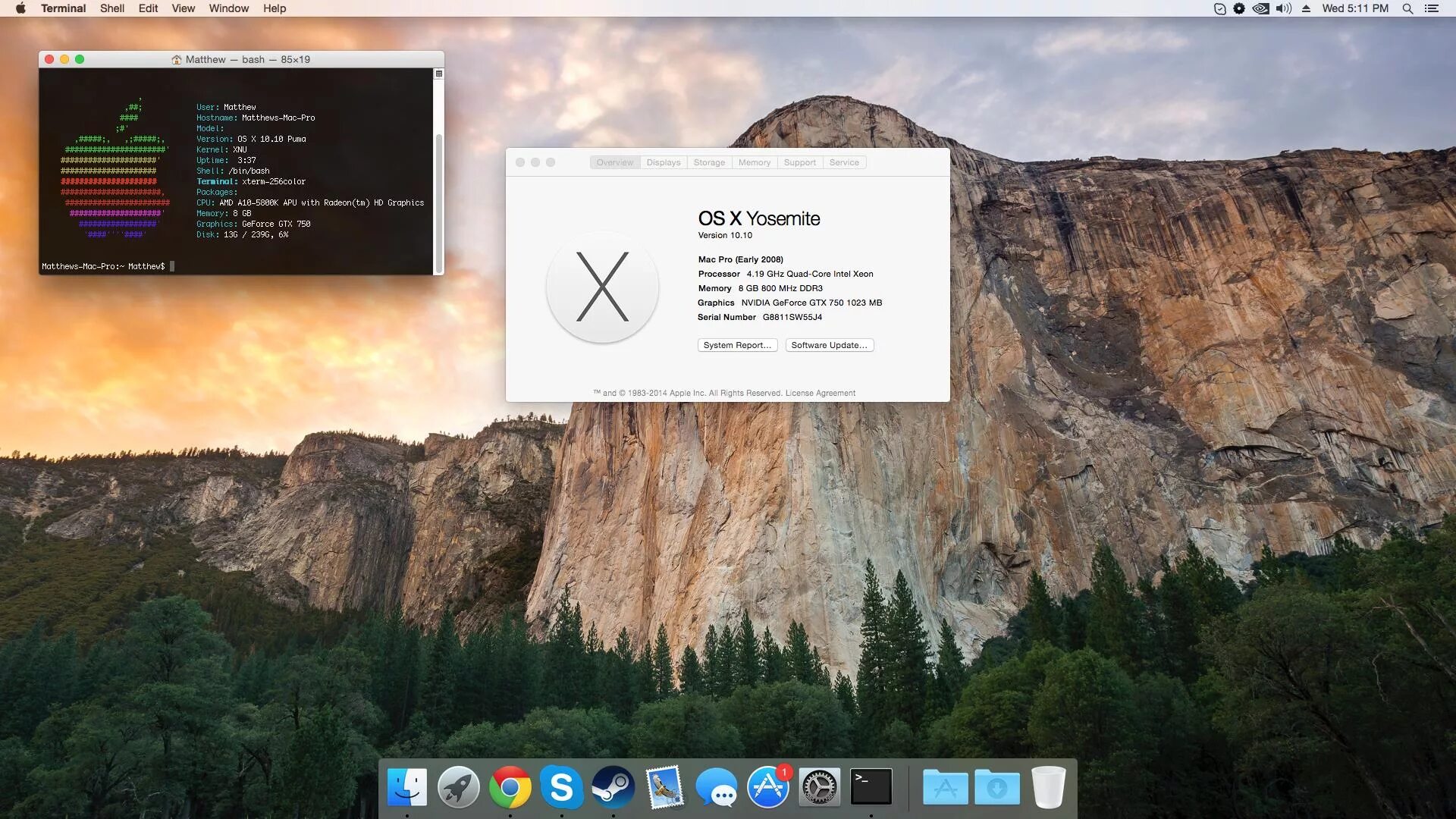This screenshot has width=1456, height=819.
Task: Open Finder from the dock
Action: (x=407, y=787)
